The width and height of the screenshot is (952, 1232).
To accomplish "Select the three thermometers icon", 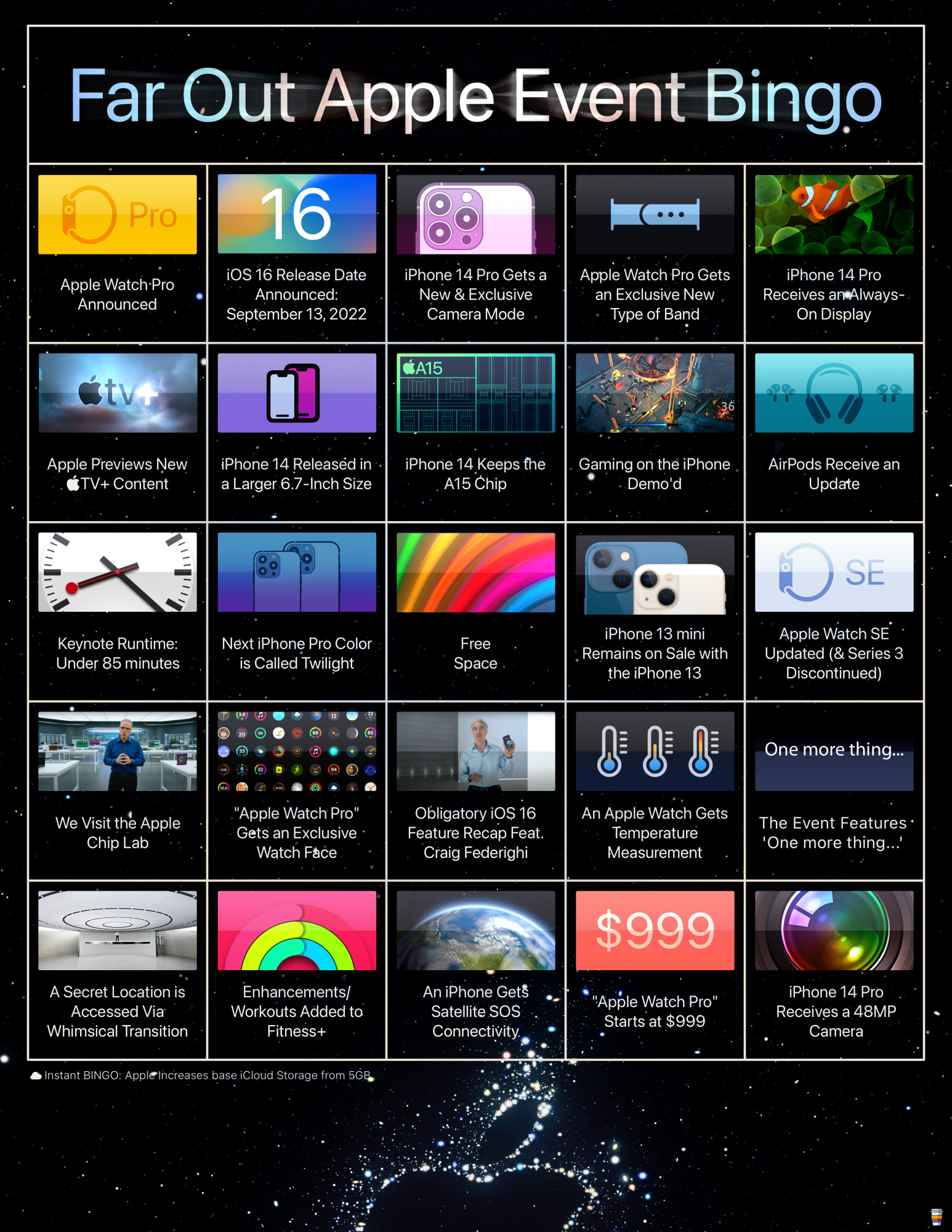I will pyautogui.click(x=655, y=752).
